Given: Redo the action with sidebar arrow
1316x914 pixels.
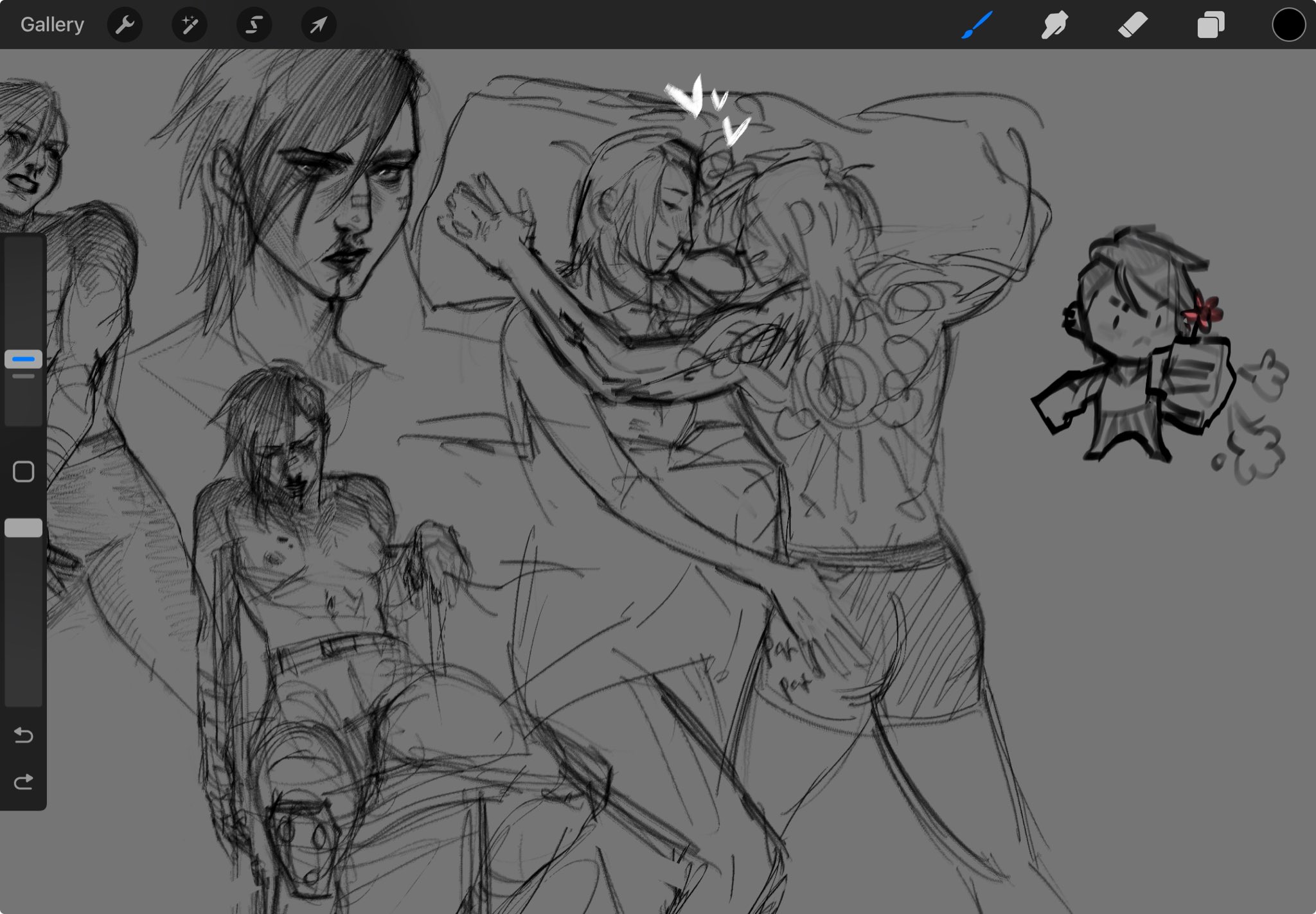Looking at the screenshot, I should pos(24,782).
